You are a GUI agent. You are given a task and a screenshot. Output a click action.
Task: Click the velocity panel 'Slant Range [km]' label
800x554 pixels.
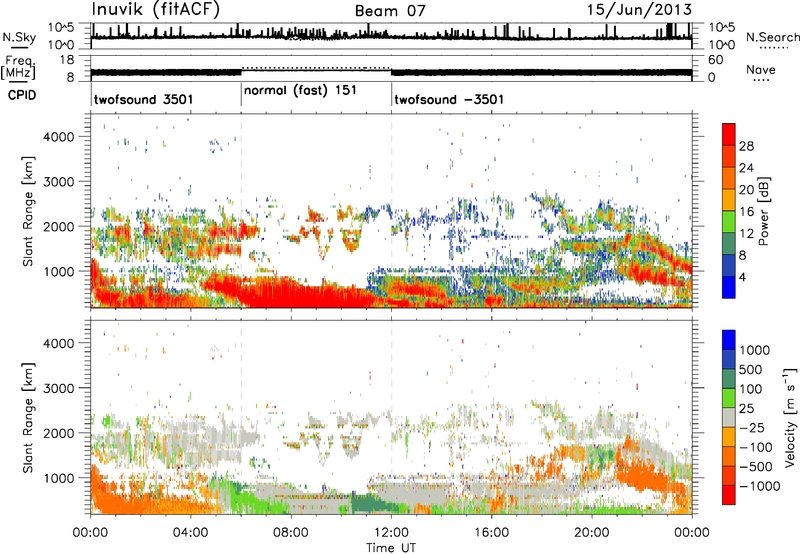pos(28,417)
